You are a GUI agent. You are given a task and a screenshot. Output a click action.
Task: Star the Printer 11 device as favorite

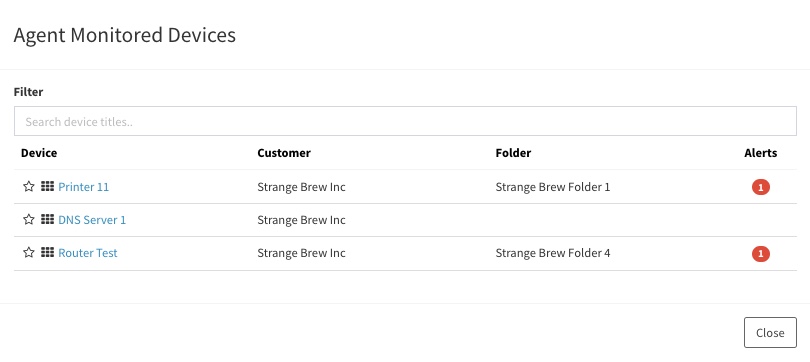29,186
